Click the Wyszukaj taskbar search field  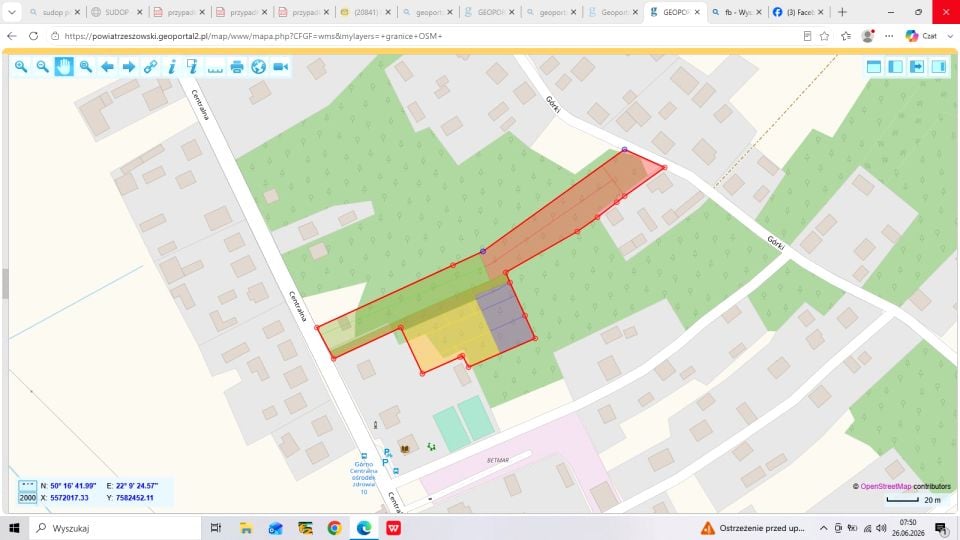[x=115, y=528]
